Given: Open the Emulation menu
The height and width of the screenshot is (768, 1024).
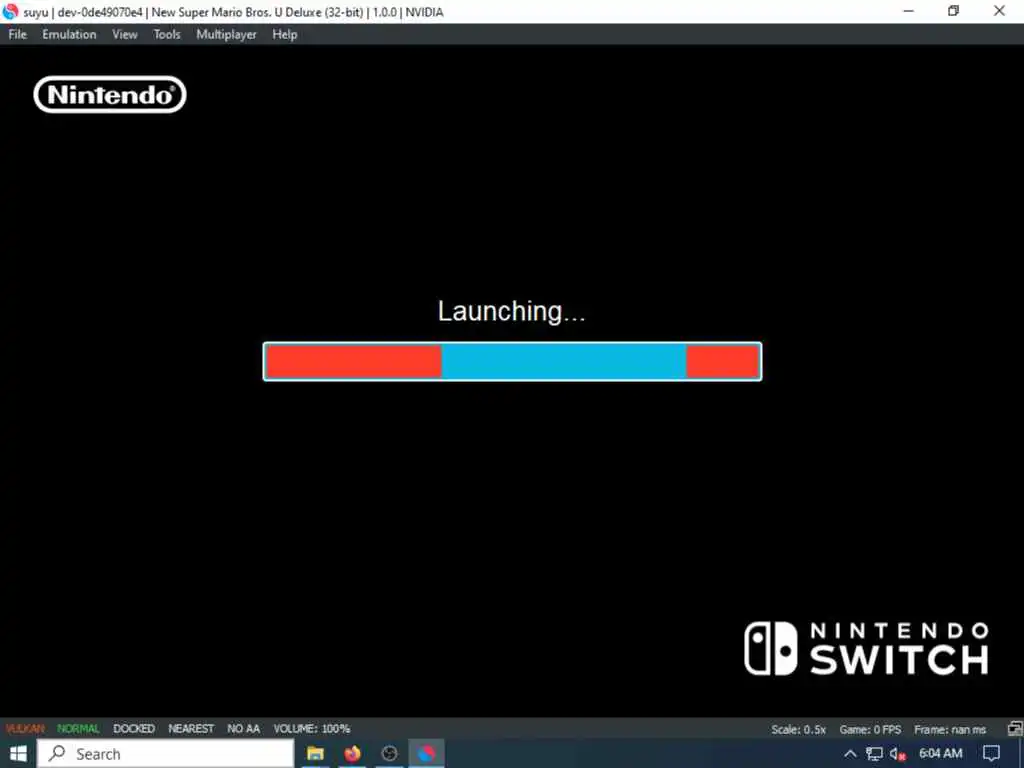Looking at the screenshot, I should [69, 35].
